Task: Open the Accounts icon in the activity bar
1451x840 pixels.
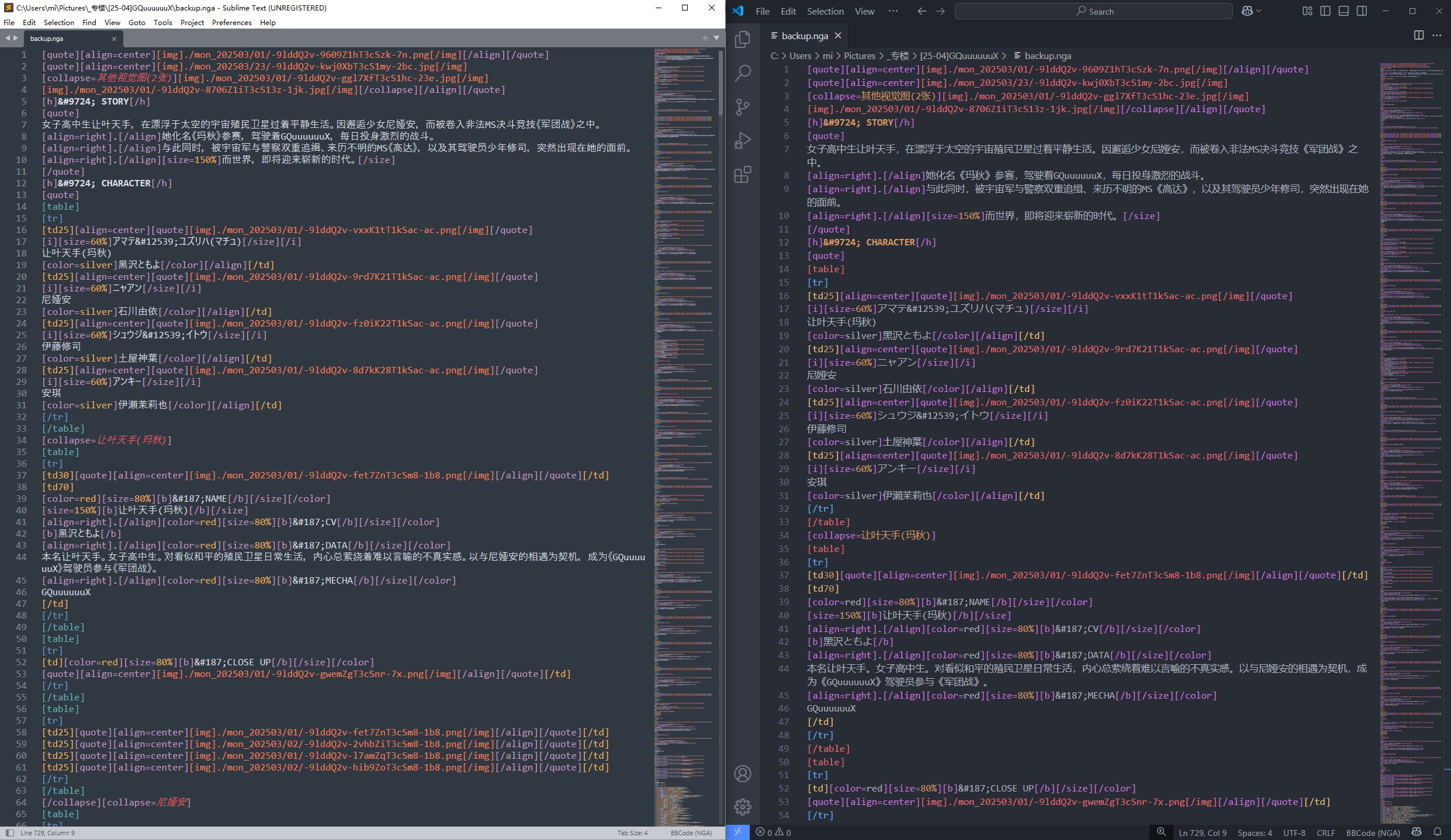Action: click(742, 773)
